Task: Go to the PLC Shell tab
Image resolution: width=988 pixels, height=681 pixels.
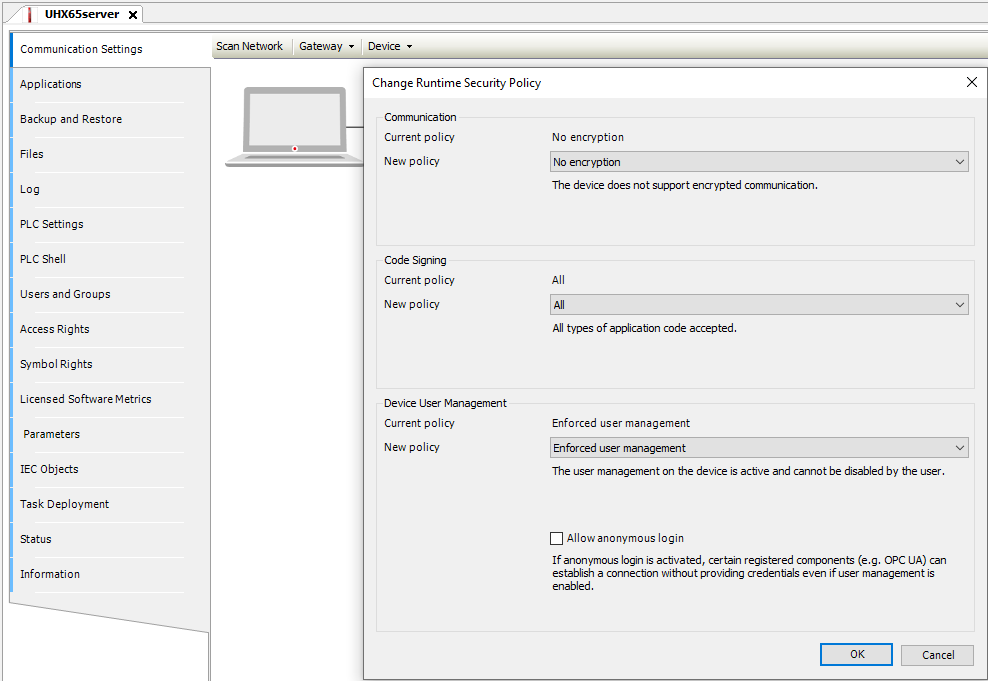Action: click(43, 259)
